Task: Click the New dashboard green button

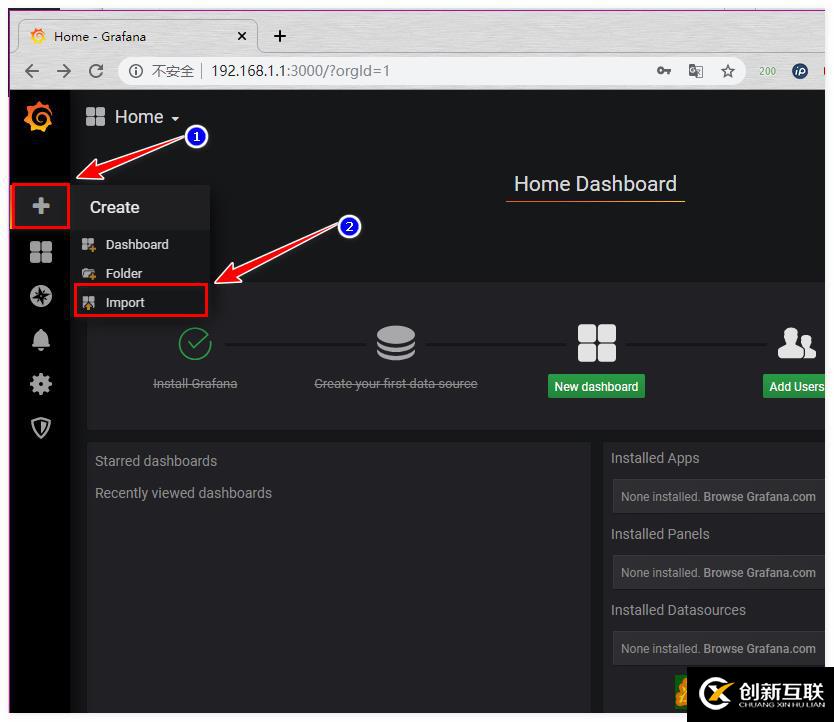Action: 596,386
